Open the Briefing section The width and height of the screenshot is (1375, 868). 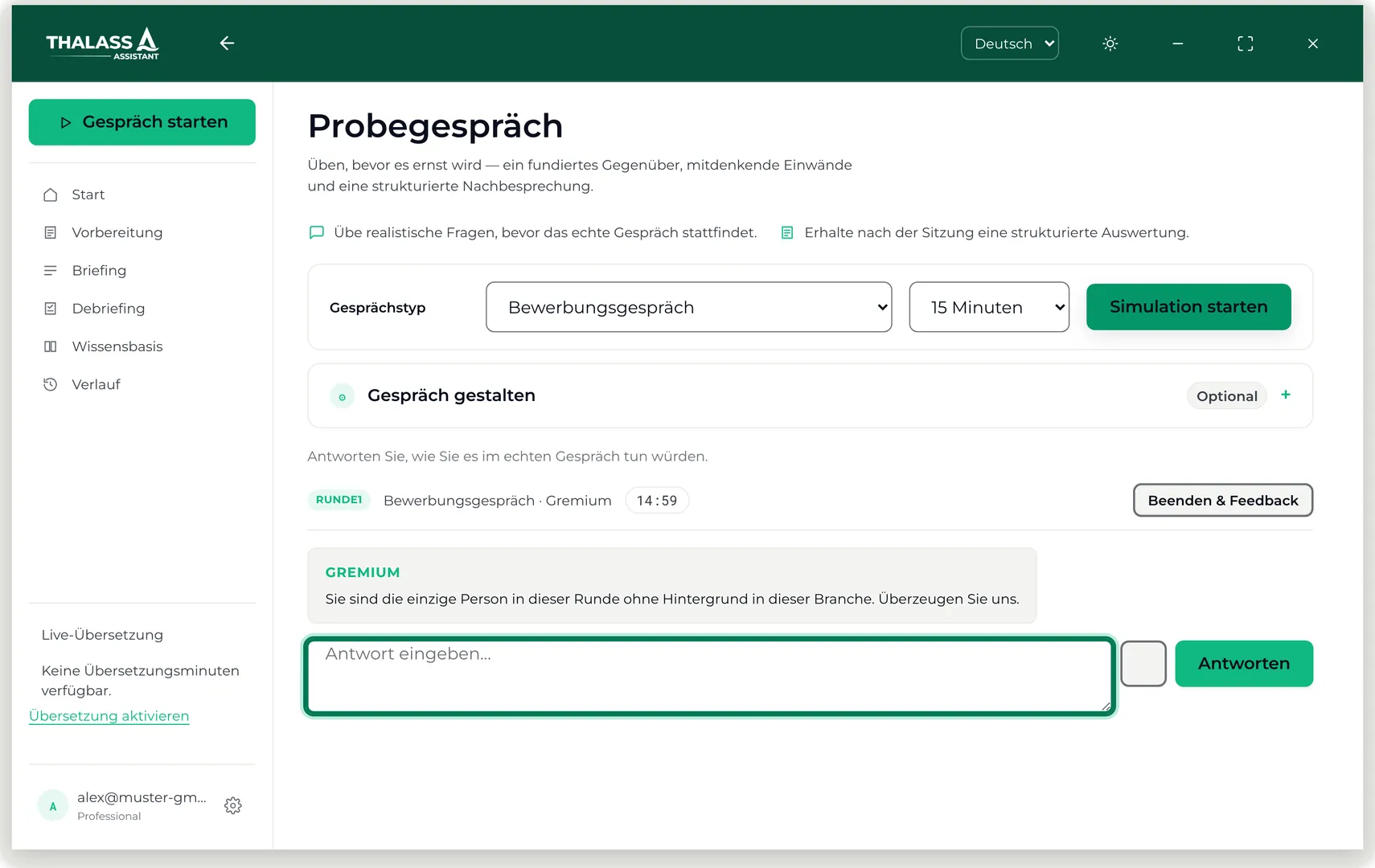142,270
